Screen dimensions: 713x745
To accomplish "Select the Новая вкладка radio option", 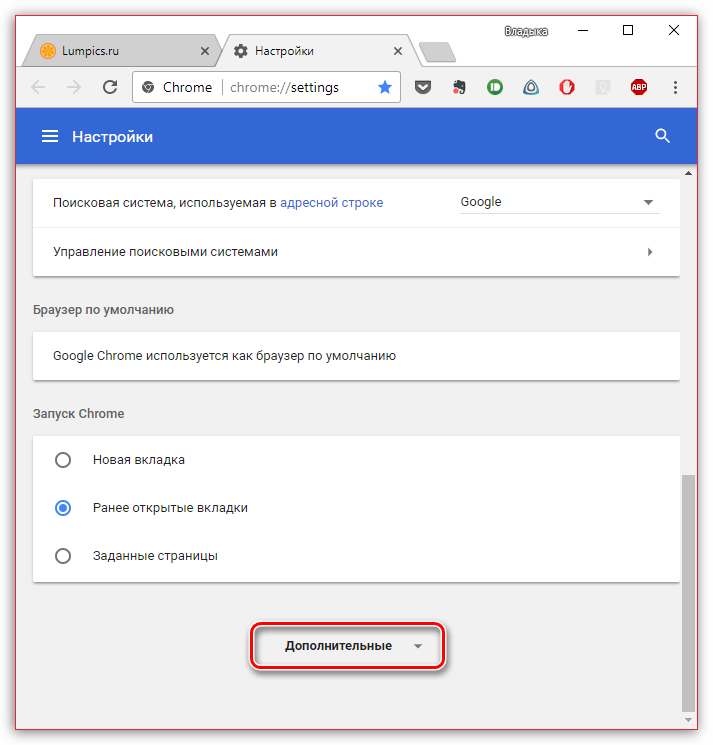I will [x=63, y=460].
